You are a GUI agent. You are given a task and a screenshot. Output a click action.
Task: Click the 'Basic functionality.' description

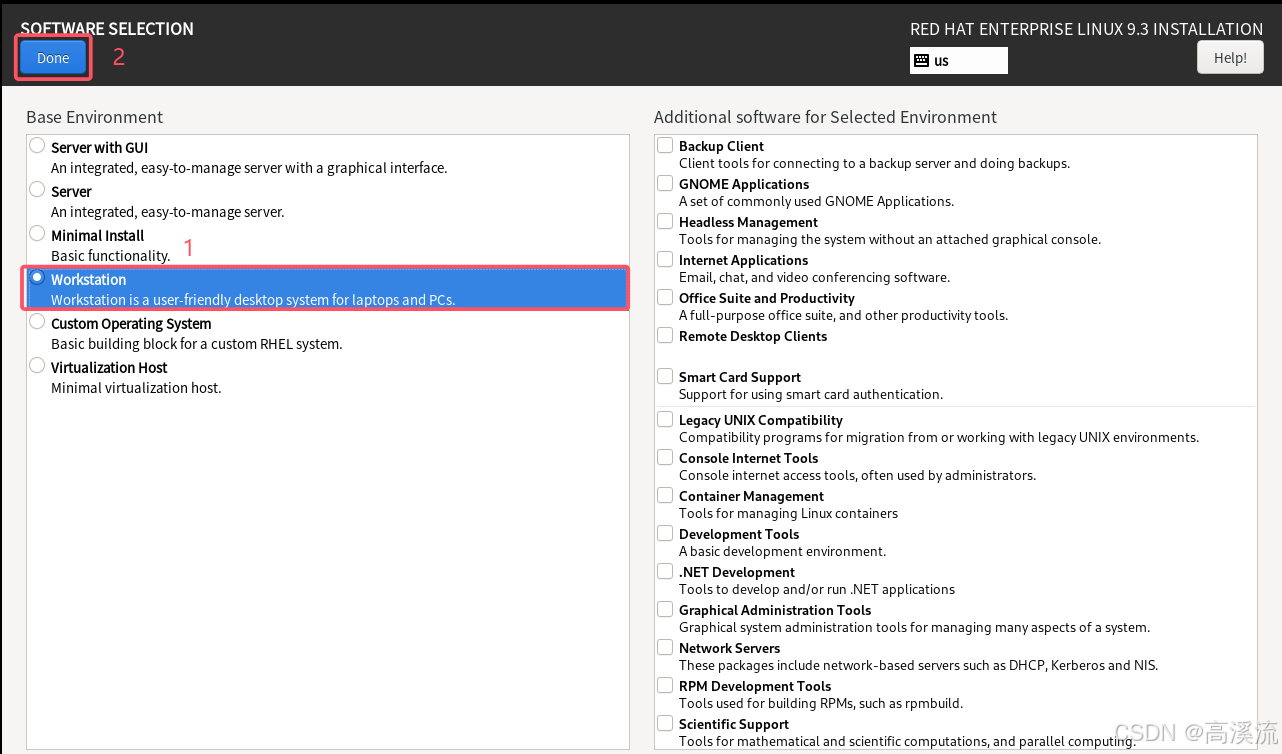(111, 256)
